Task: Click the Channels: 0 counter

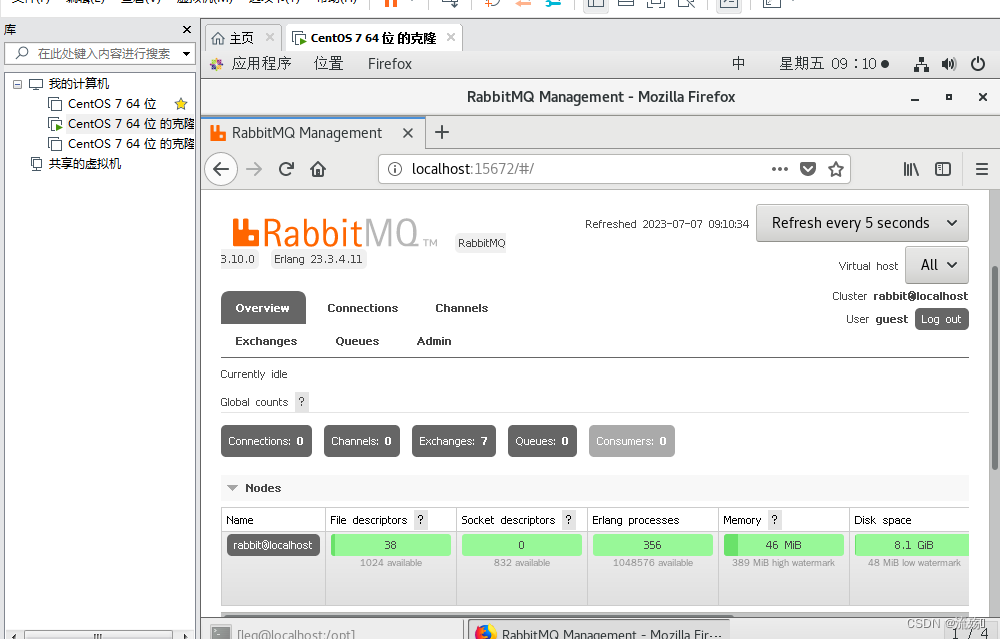Action: [362, 441]
